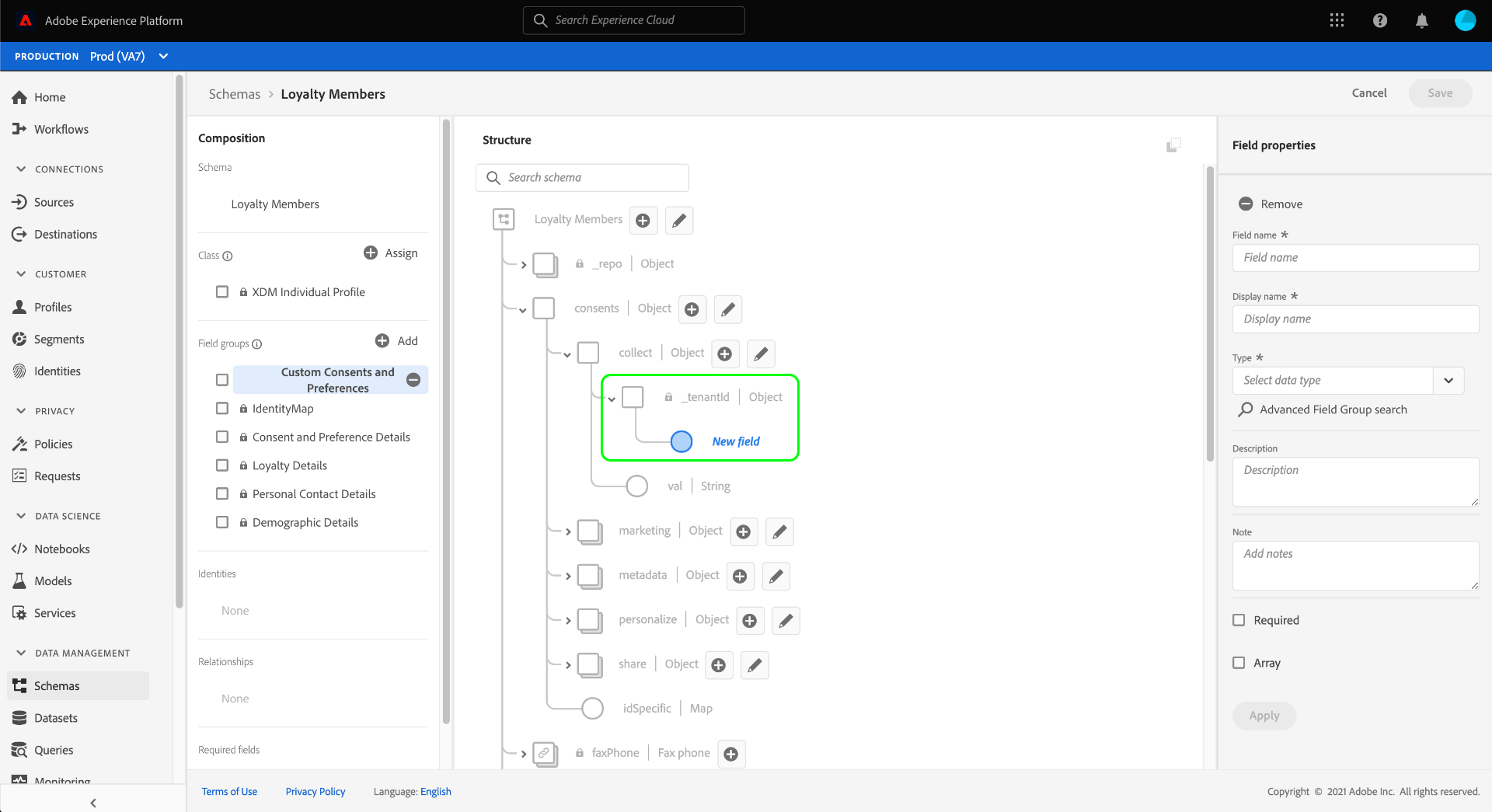
Task: Expand the metadata object node
Action: click(x=568, y=577)
